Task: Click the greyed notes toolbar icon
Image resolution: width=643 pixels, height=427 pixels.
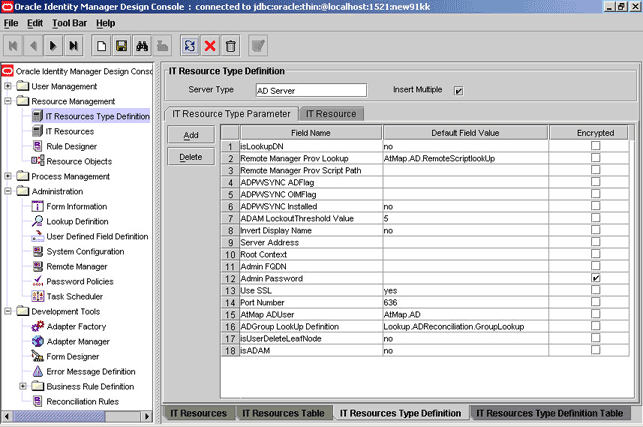Action: (258, 46)
